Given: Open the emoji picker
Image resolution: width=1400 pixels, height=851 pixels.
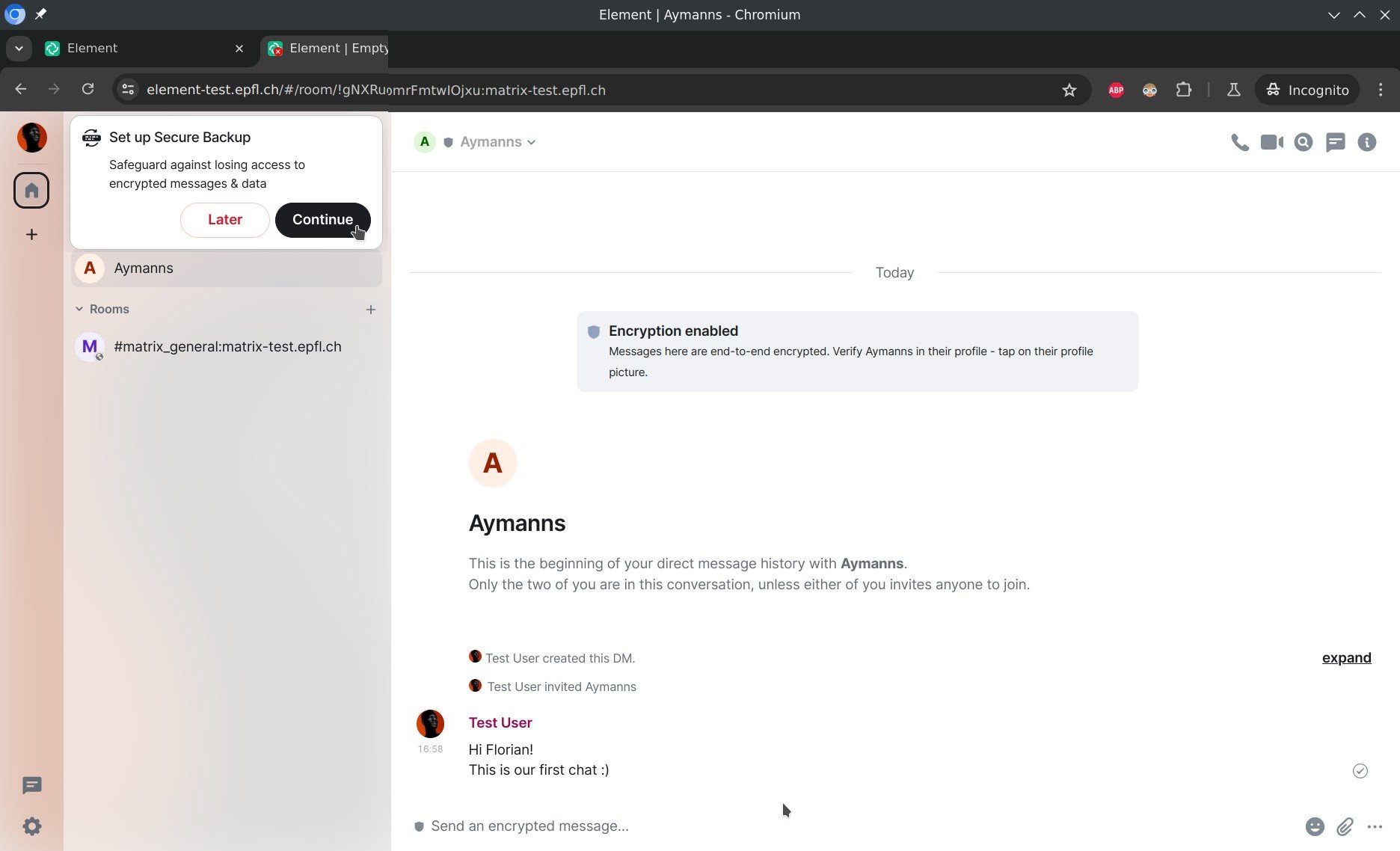Looking at the screenshot, I should (1314, 826).
